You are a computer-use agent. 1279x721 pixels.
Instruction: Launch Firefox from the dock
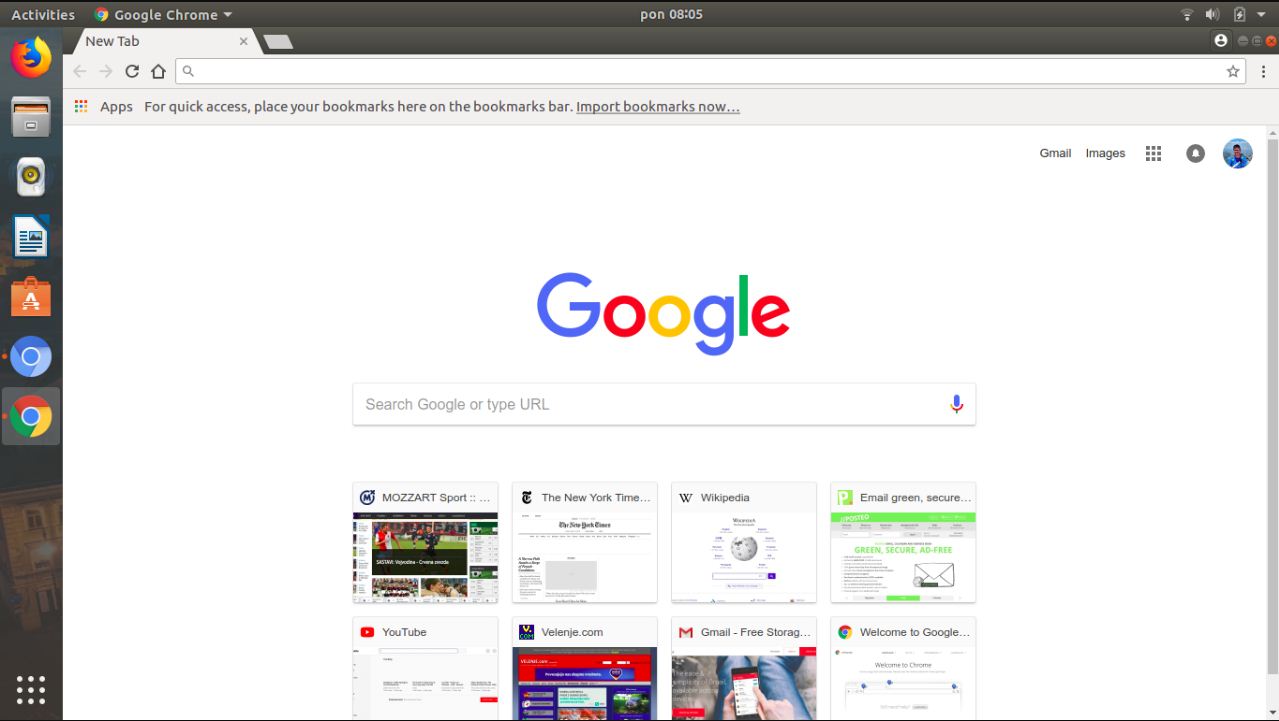31,56
